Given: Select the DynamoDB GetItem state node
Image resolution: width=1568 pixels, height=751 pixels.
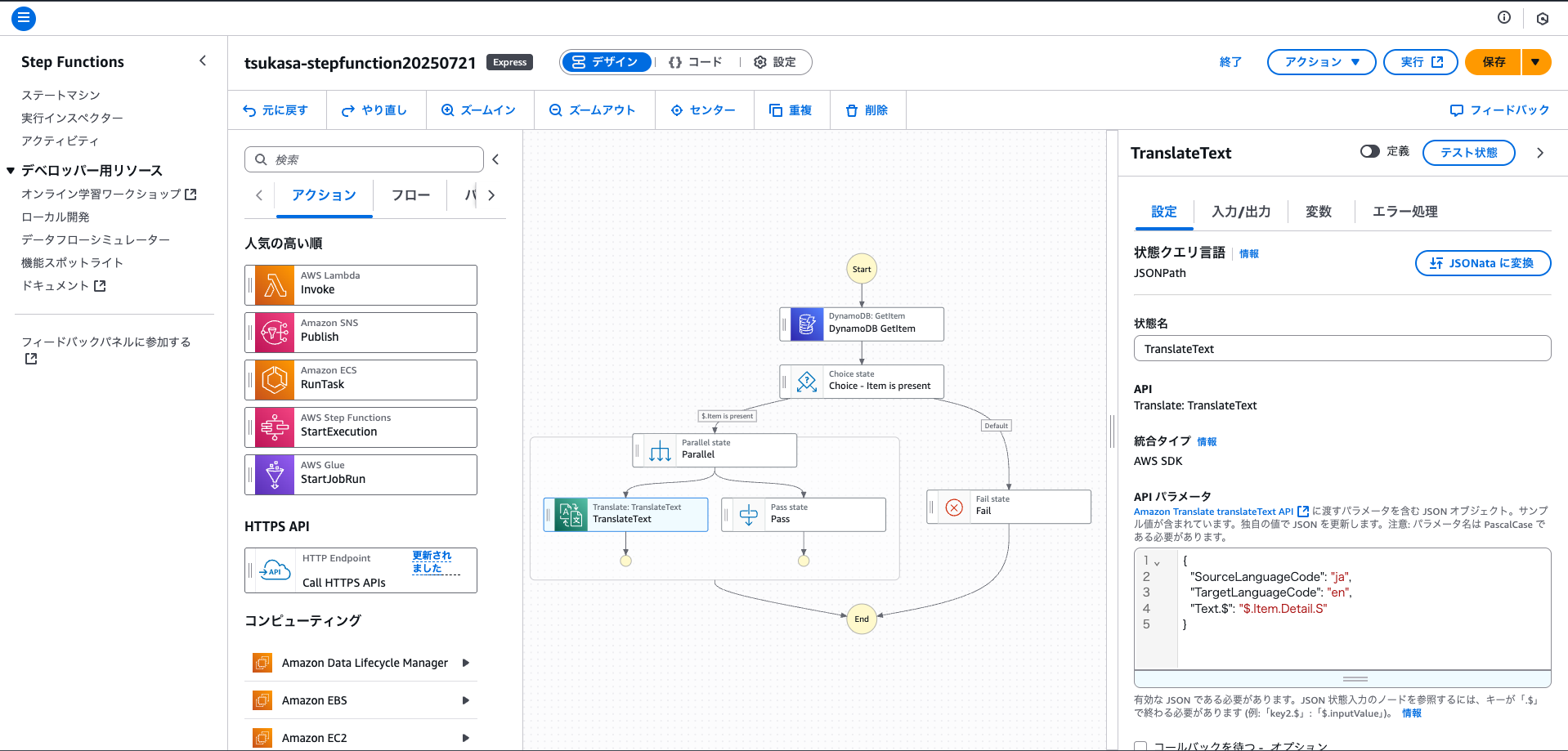Looking at the screenshot, I should tap(862, 324).
